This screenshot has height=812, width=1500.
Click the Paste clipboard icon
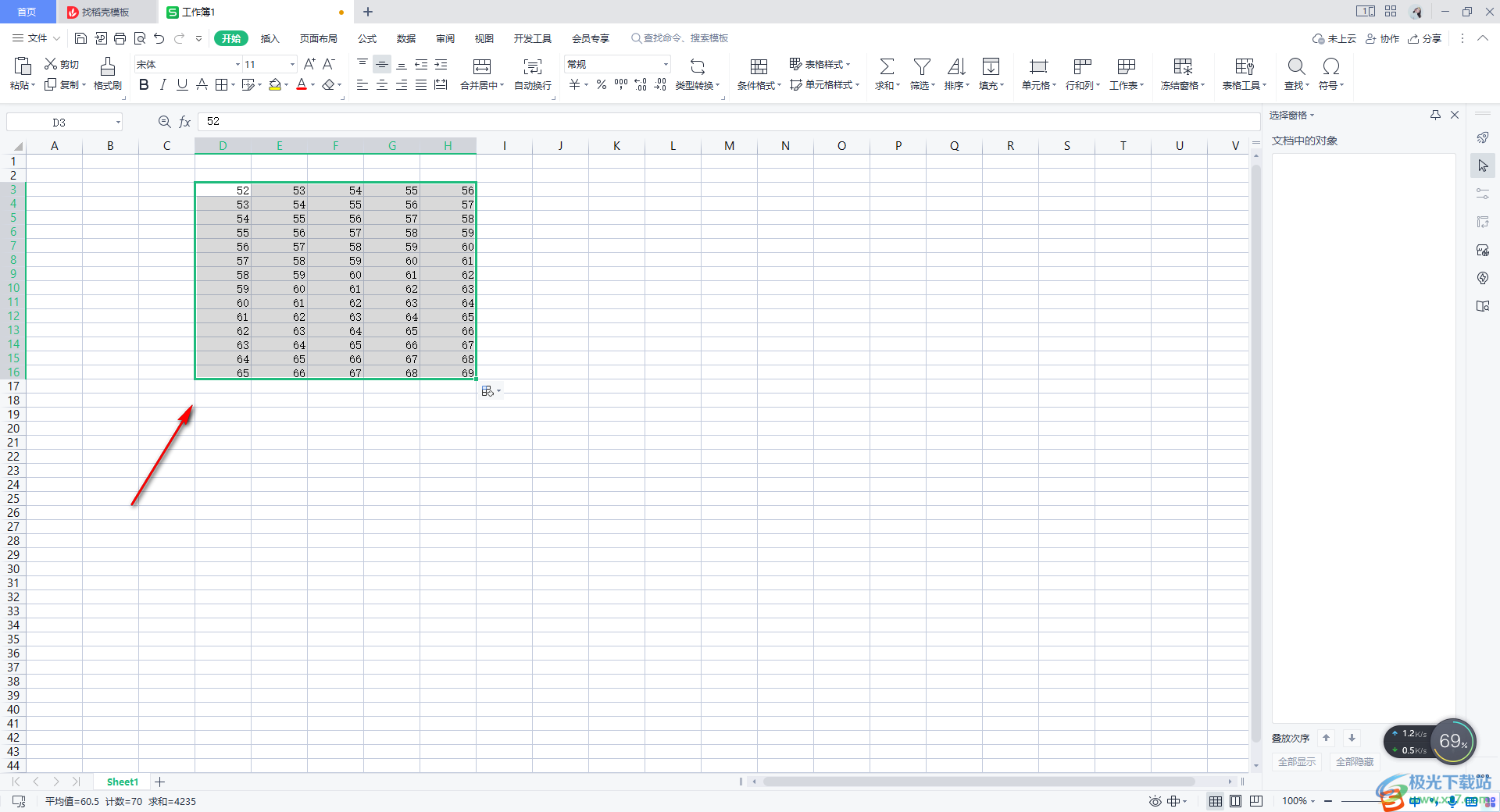coord(23,66)
